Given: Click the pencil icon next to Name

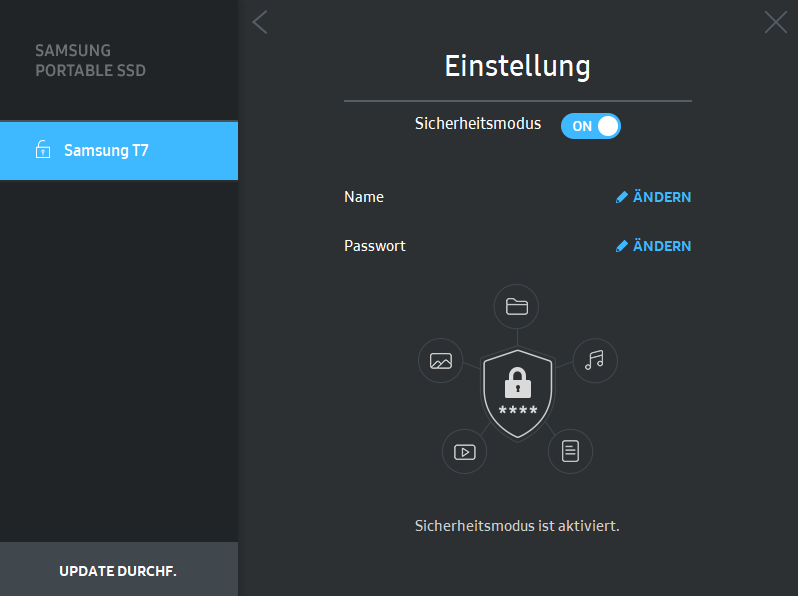Looking at the screenshot, I should (x=622, y=198).
